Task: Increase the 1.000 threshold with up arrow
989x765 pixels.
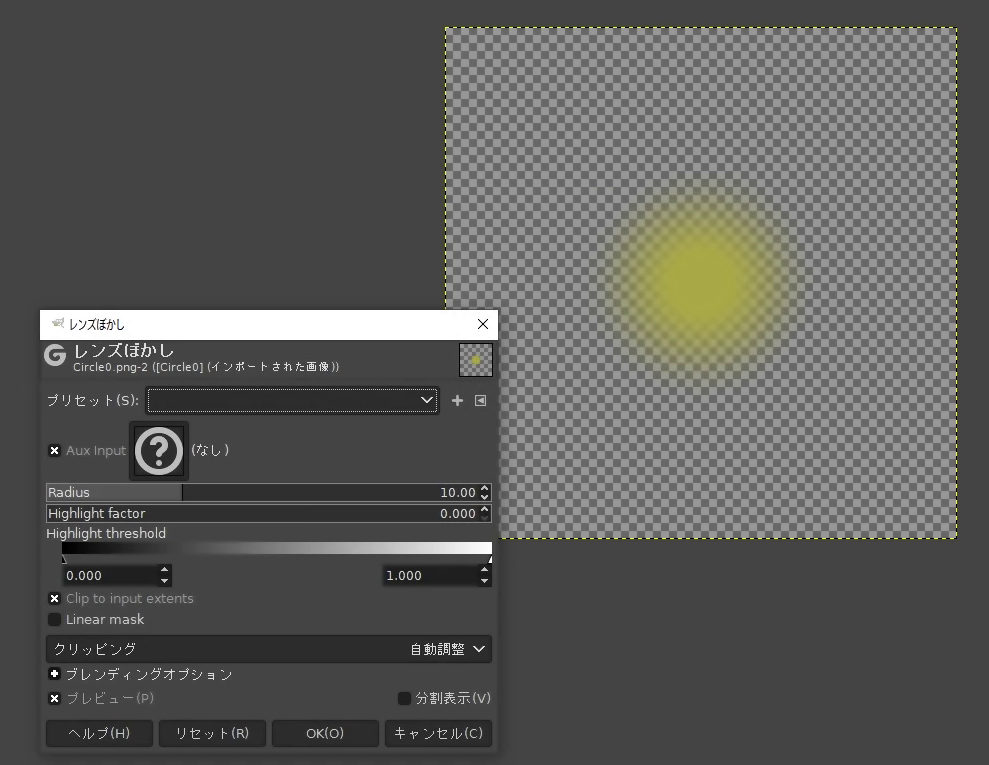Action: tap(484, 570)
